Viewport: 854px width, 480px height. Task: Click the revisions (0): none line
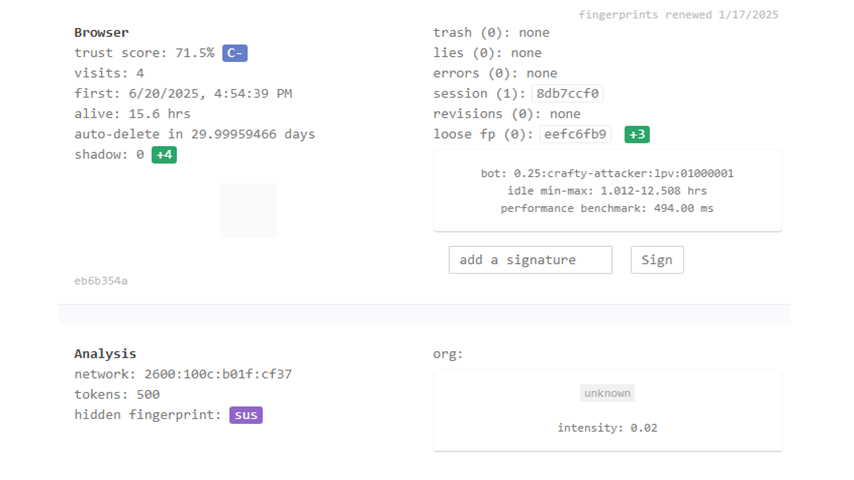[507, 114]
